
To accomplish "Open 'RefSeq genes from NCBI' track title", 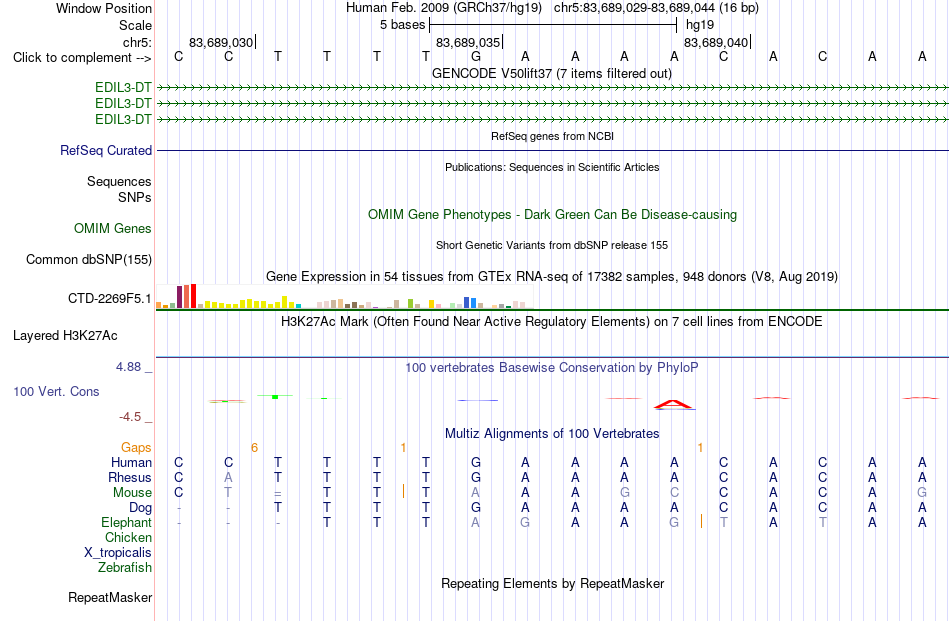I will (552, 136).
